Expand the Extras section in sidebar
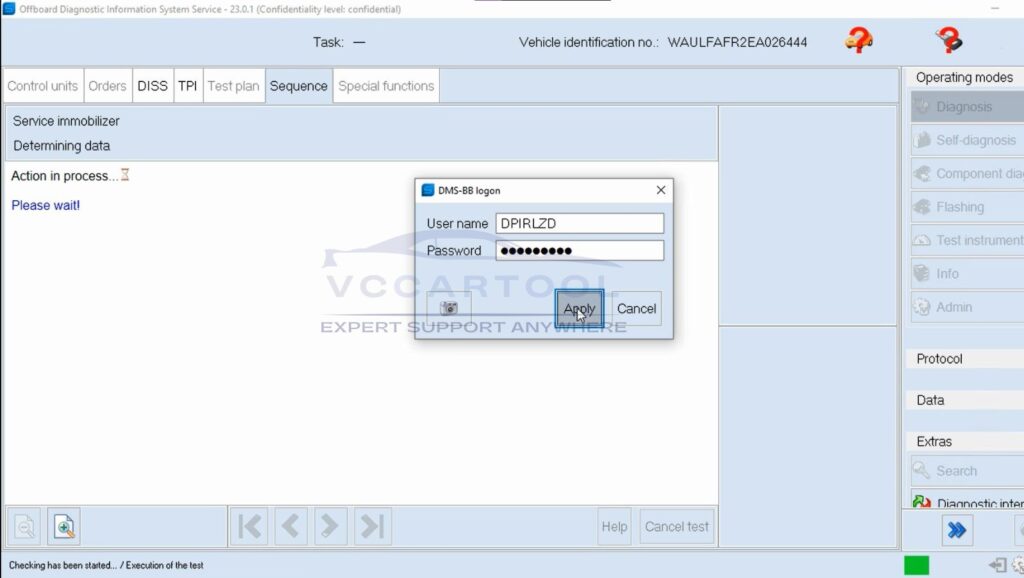Viewport: 1024px width, 578px height. pos(934,441)
